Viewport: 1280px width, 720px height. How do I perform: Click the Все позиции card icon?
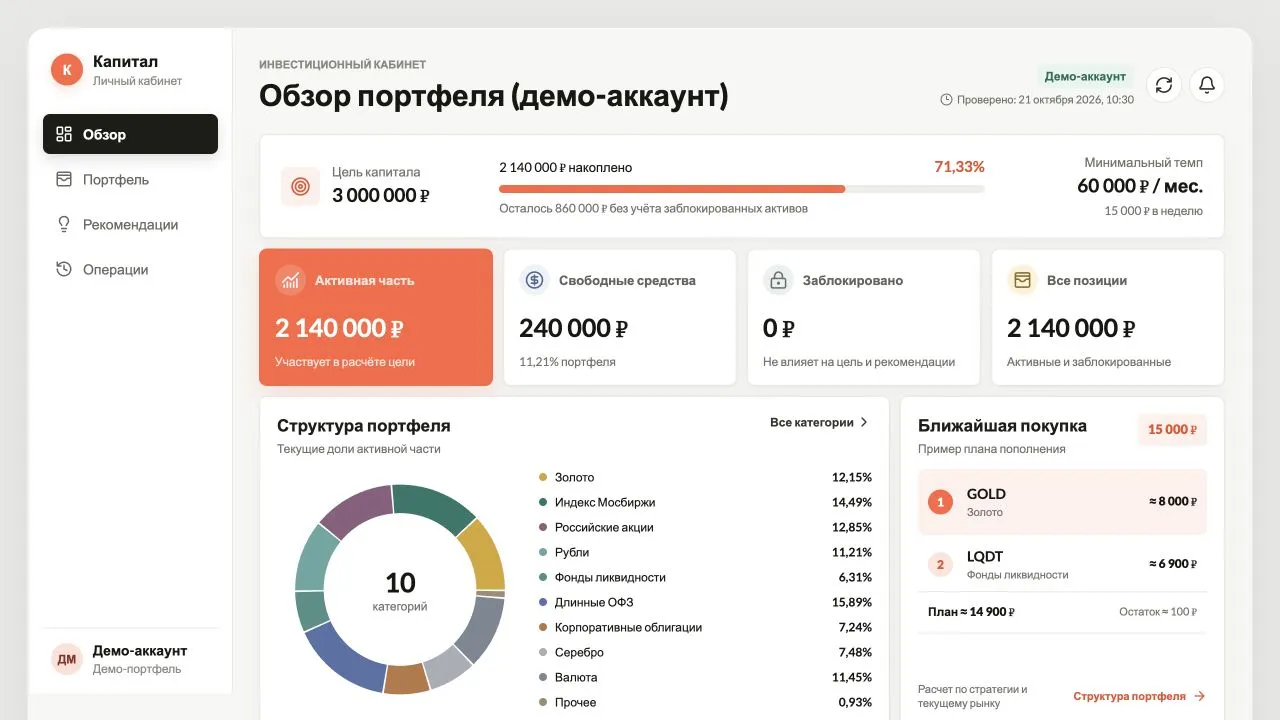tap(1022, 281)
